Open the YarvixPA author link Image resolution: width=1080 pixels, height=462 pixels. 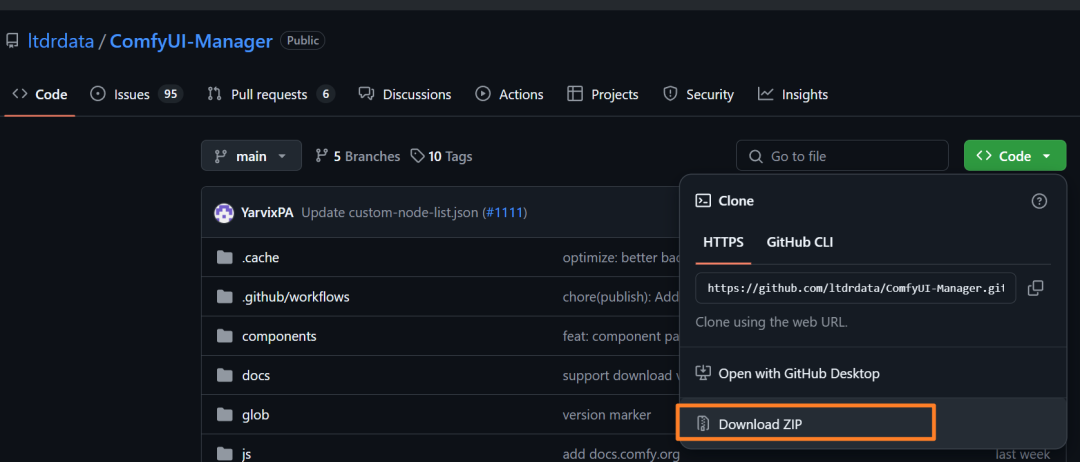(267, 213)
